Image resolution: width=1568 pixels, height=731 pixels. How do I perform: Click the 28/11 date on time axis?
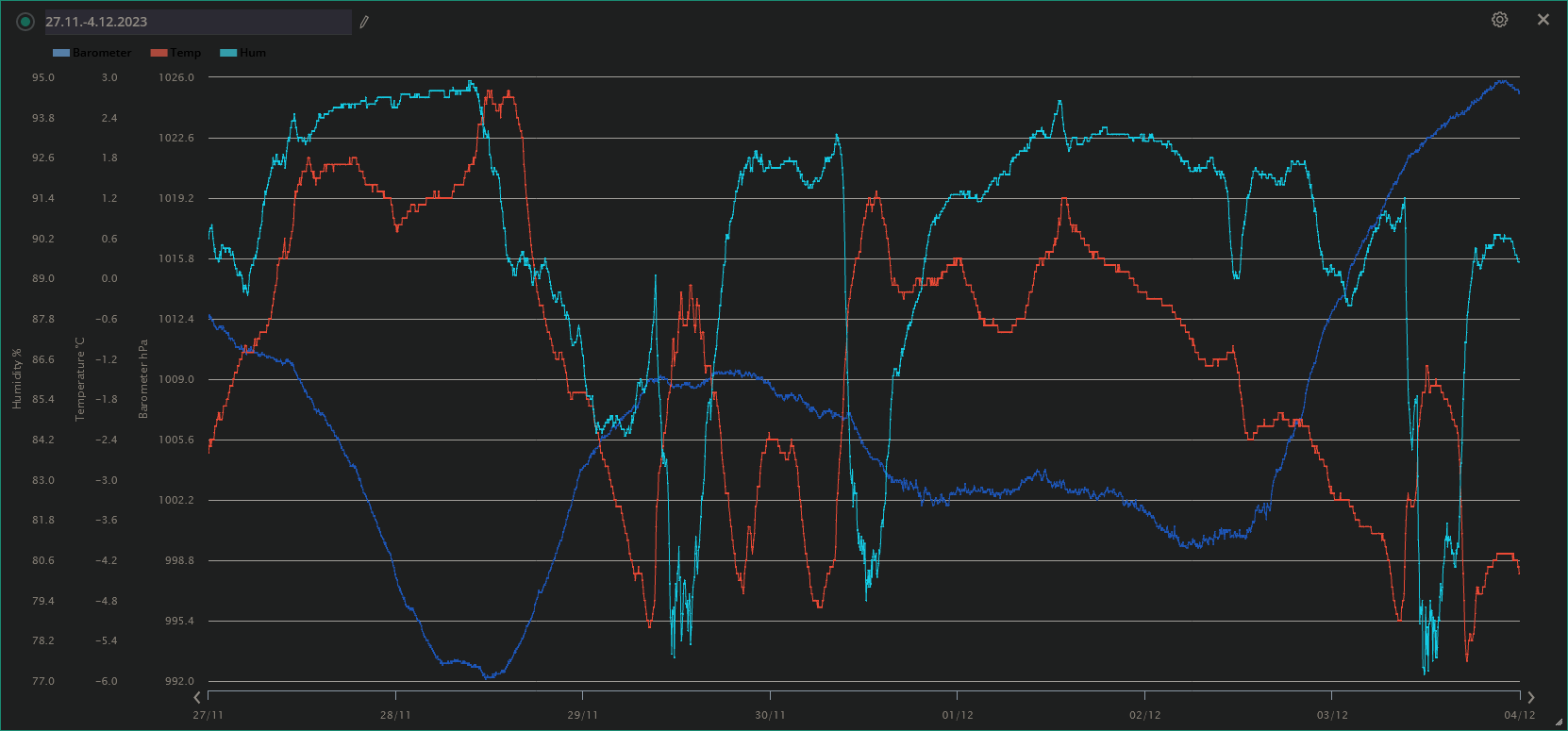coord(395,715)
